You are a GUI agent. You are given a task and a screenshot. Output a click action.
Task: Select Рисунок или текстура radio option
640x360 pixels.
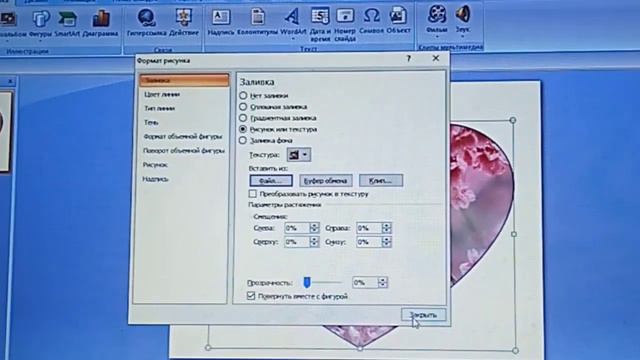coord(243,129)
